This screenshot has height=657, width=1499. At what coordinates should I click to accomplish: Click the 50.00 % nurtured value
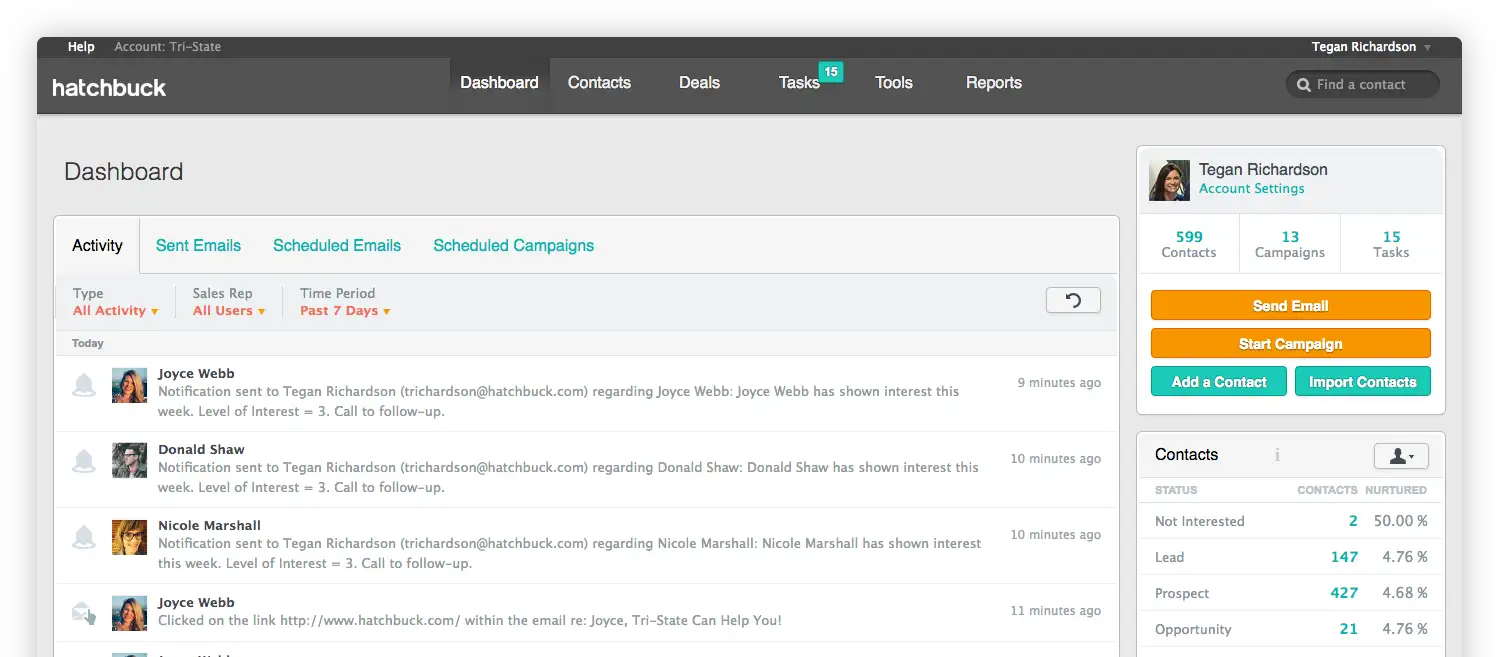click(x=1400, y=521)
